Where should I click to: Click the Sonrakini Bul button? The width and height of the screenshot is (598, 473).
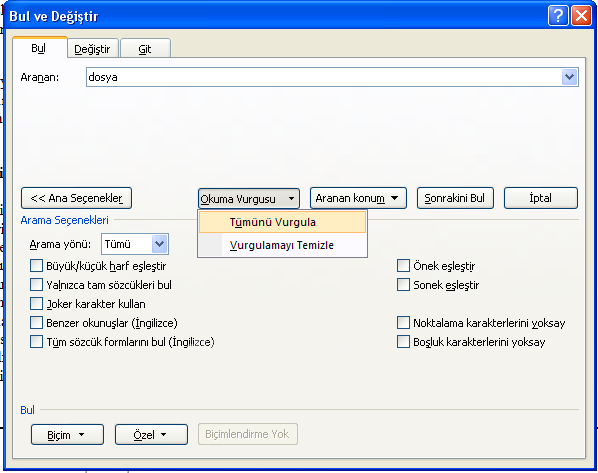click(455, 198)
